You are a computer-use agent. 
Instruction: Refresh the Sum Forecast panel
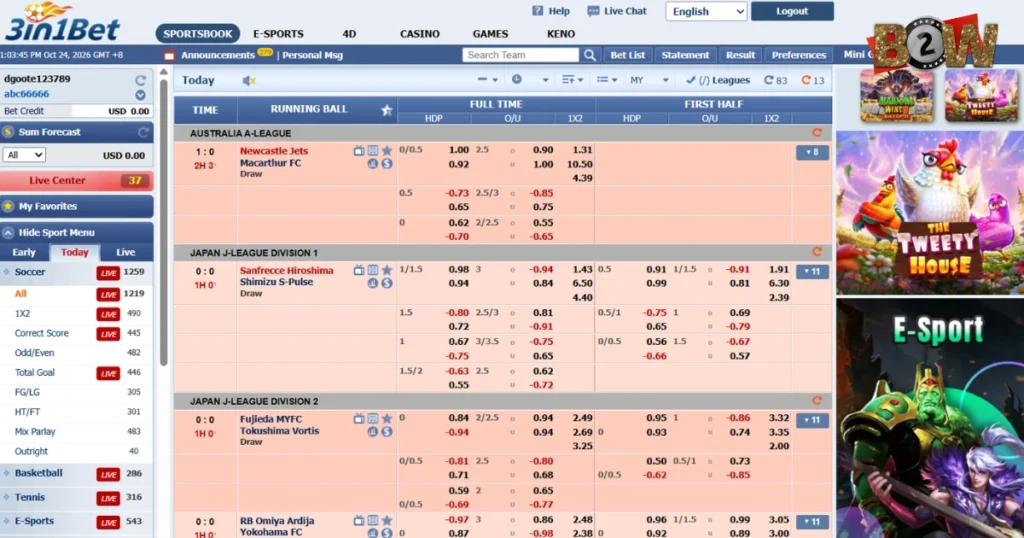click(143, 133)
